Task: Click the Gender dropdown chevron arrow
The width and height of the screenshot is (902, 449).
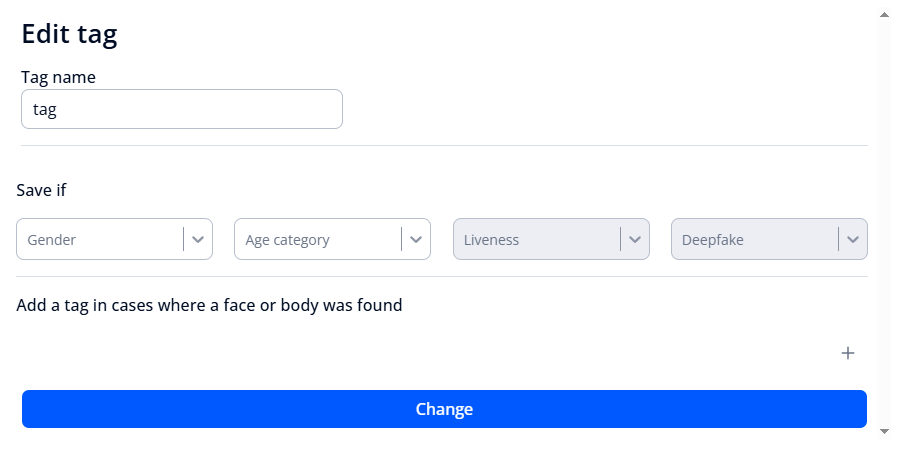Action: pyautogui.click(x=198, y=240)
